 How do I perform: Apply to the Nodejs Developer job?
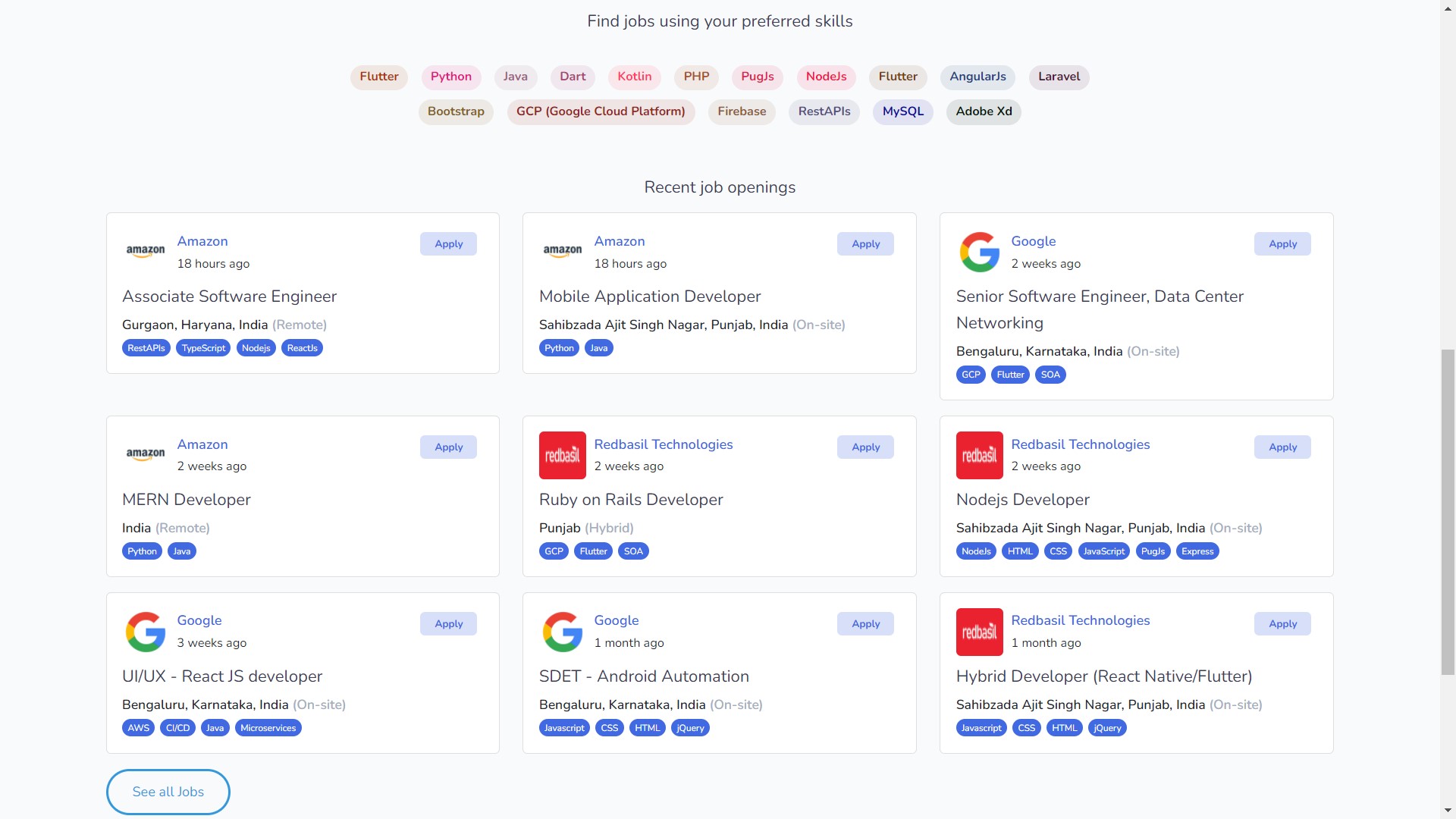1282,447
